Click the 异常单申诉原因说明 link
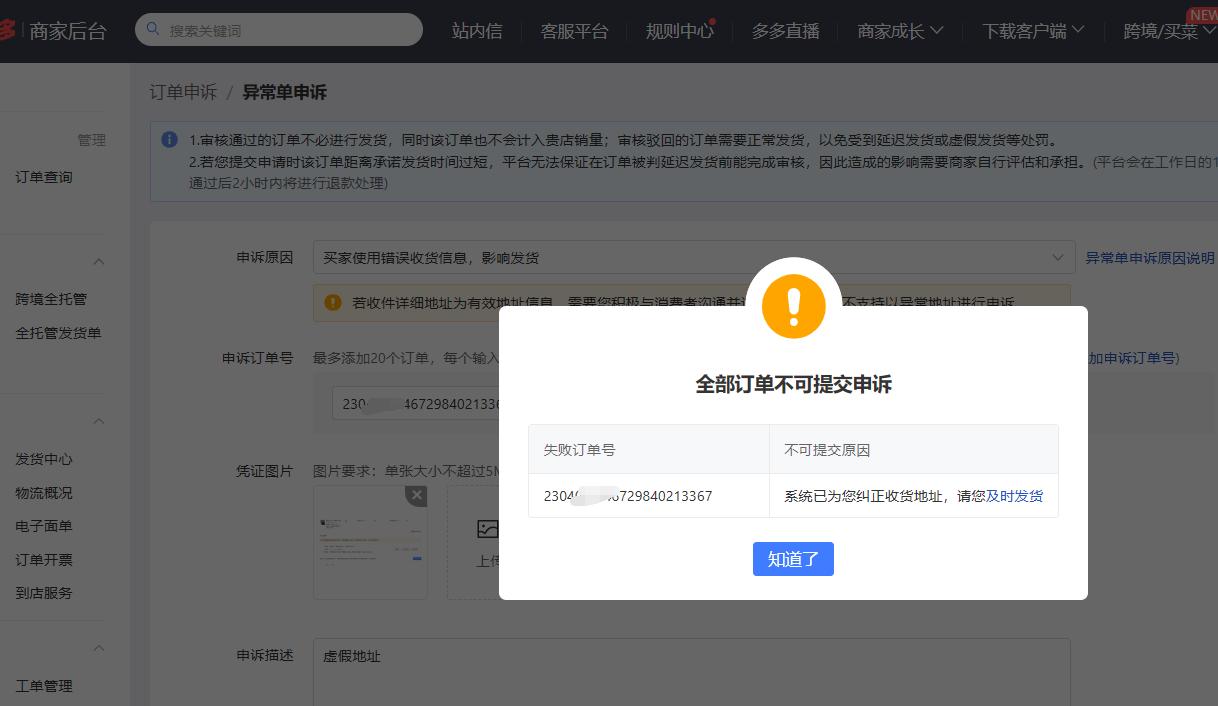The image size is (1218, 706). (x=1150, y=257)
